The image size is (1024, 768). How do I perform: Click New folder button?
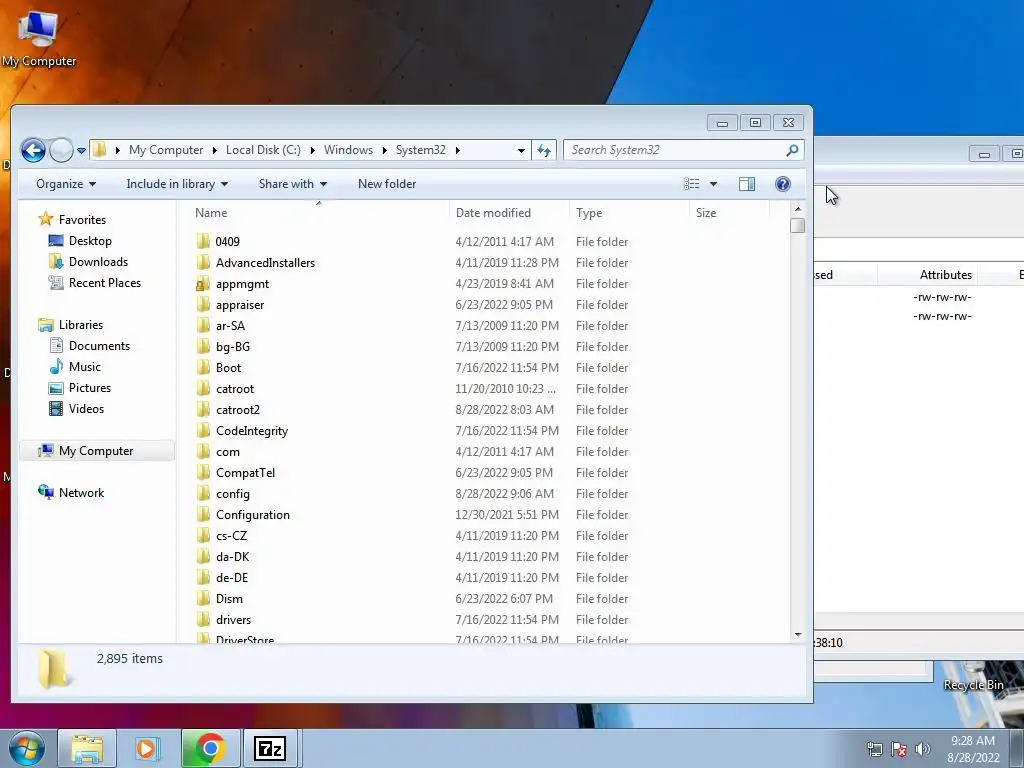pos(387,184)
